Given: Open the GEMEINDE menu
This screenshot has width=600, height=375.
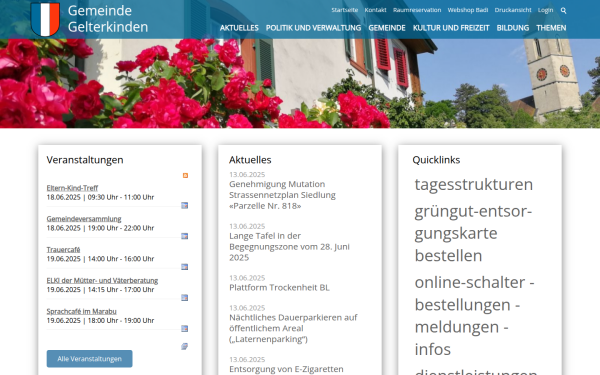Looking at the screenshot, I should pos(387,28).
